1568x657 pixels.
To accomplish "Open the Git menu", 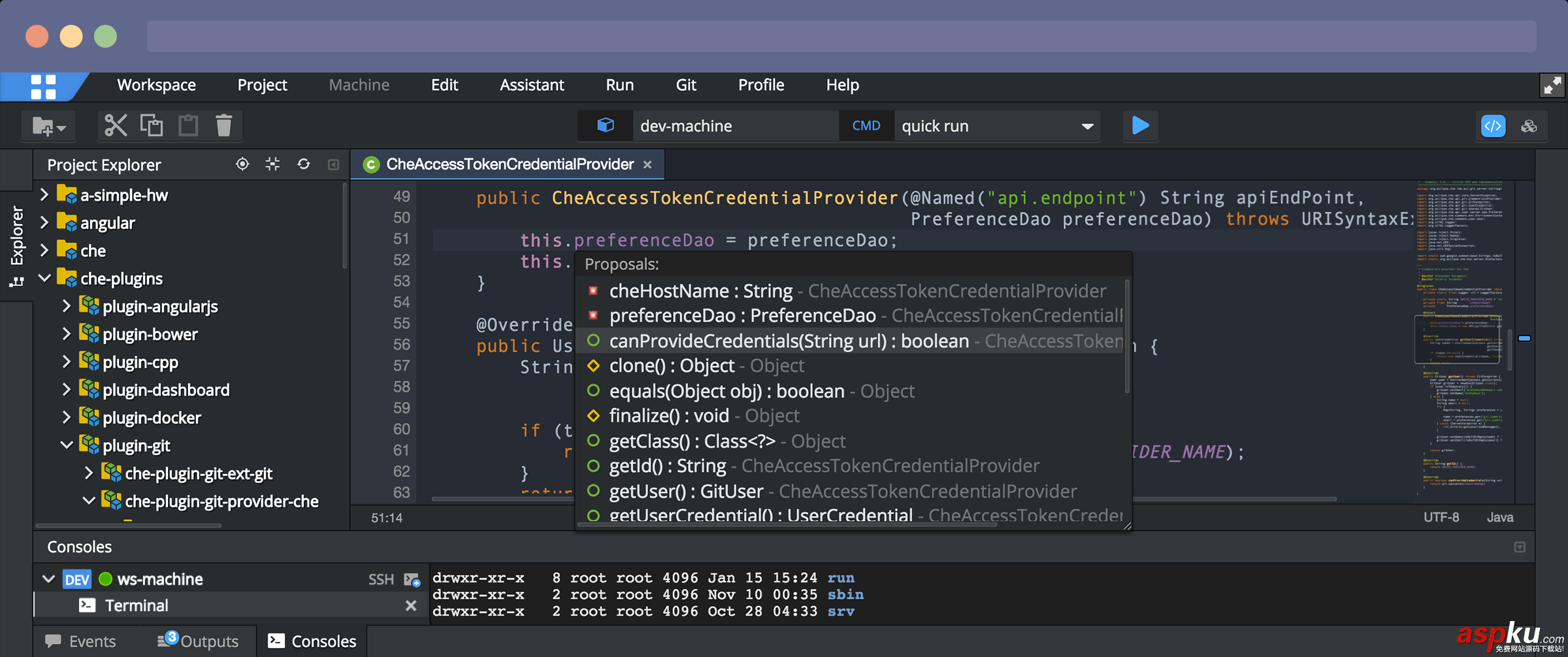I will tap(685, 85).
